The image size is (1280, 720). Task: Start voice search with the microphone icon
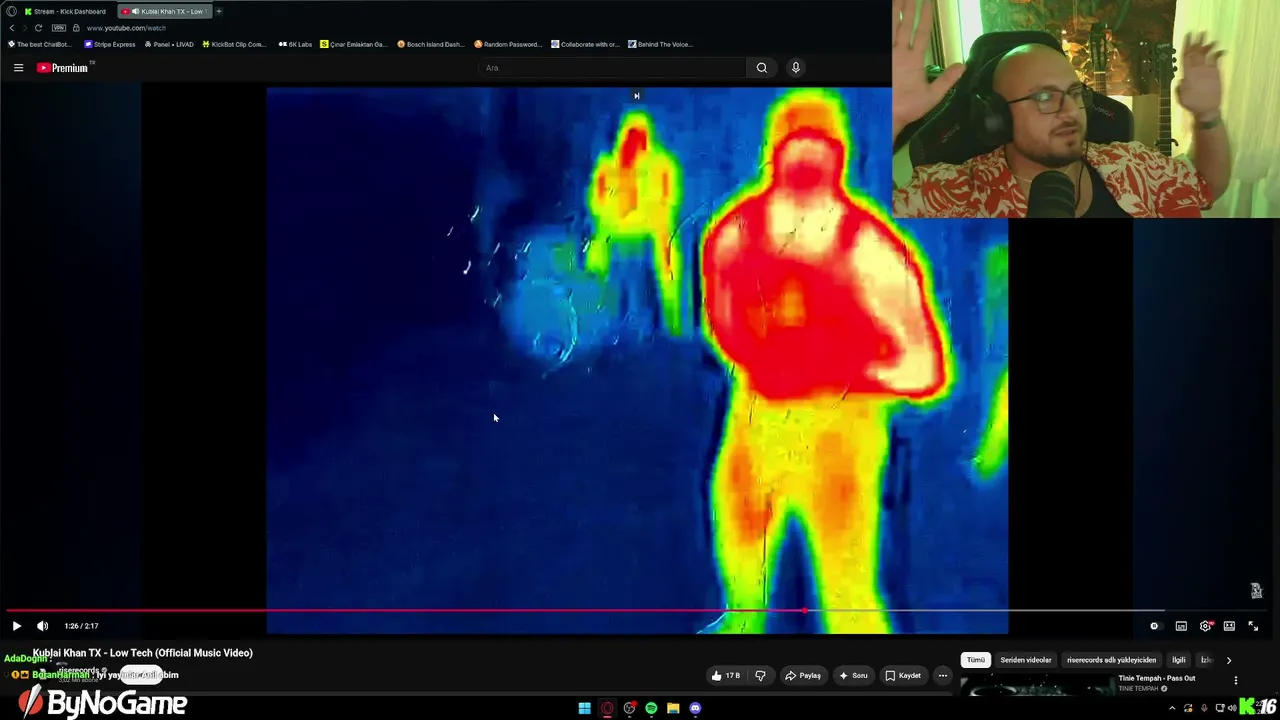tap(796, 68)
